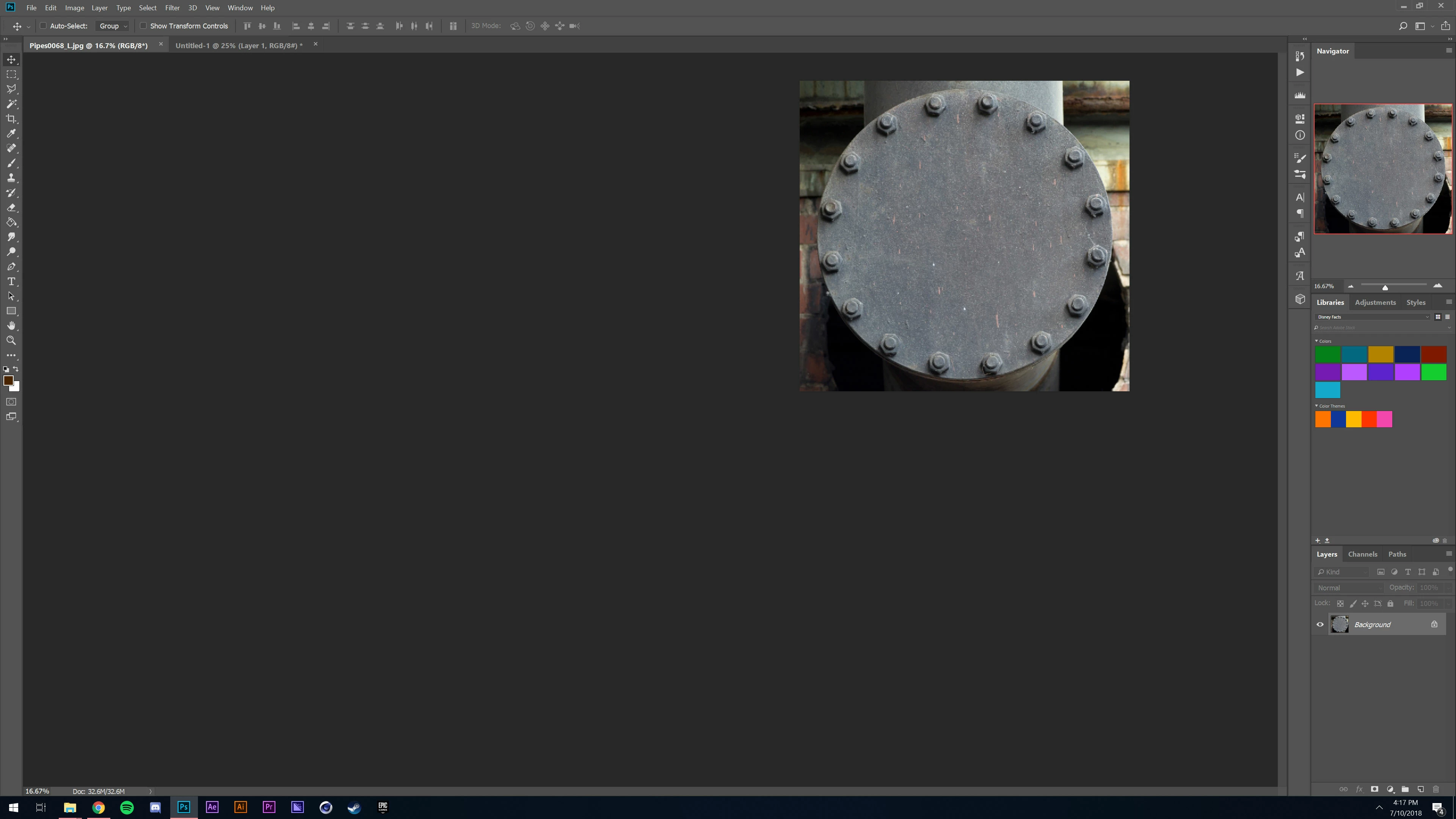
Task: Open the Filter menu
Action: pyautogui.click(x=173, y=8)
